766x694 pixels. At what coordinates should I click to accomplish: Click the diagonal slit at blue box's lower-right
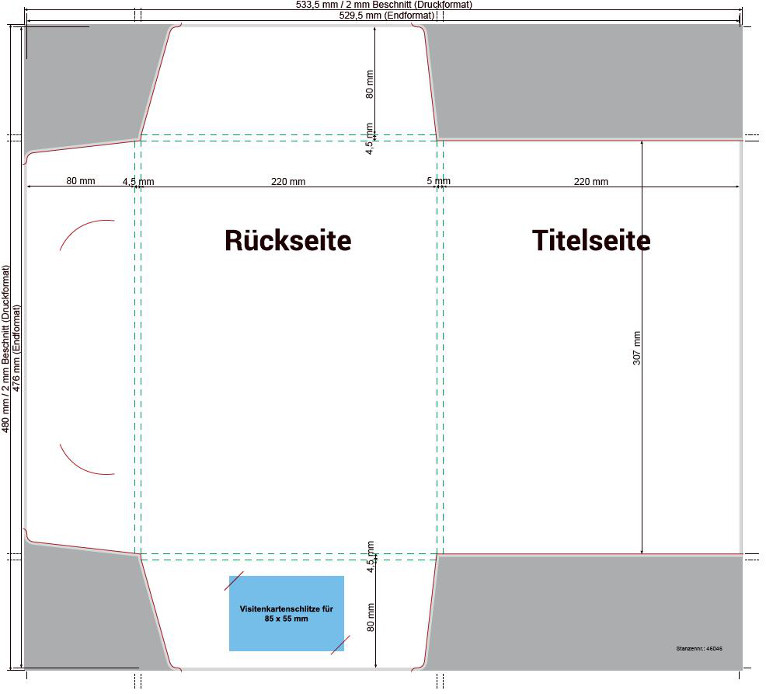(x=340, y=644)
